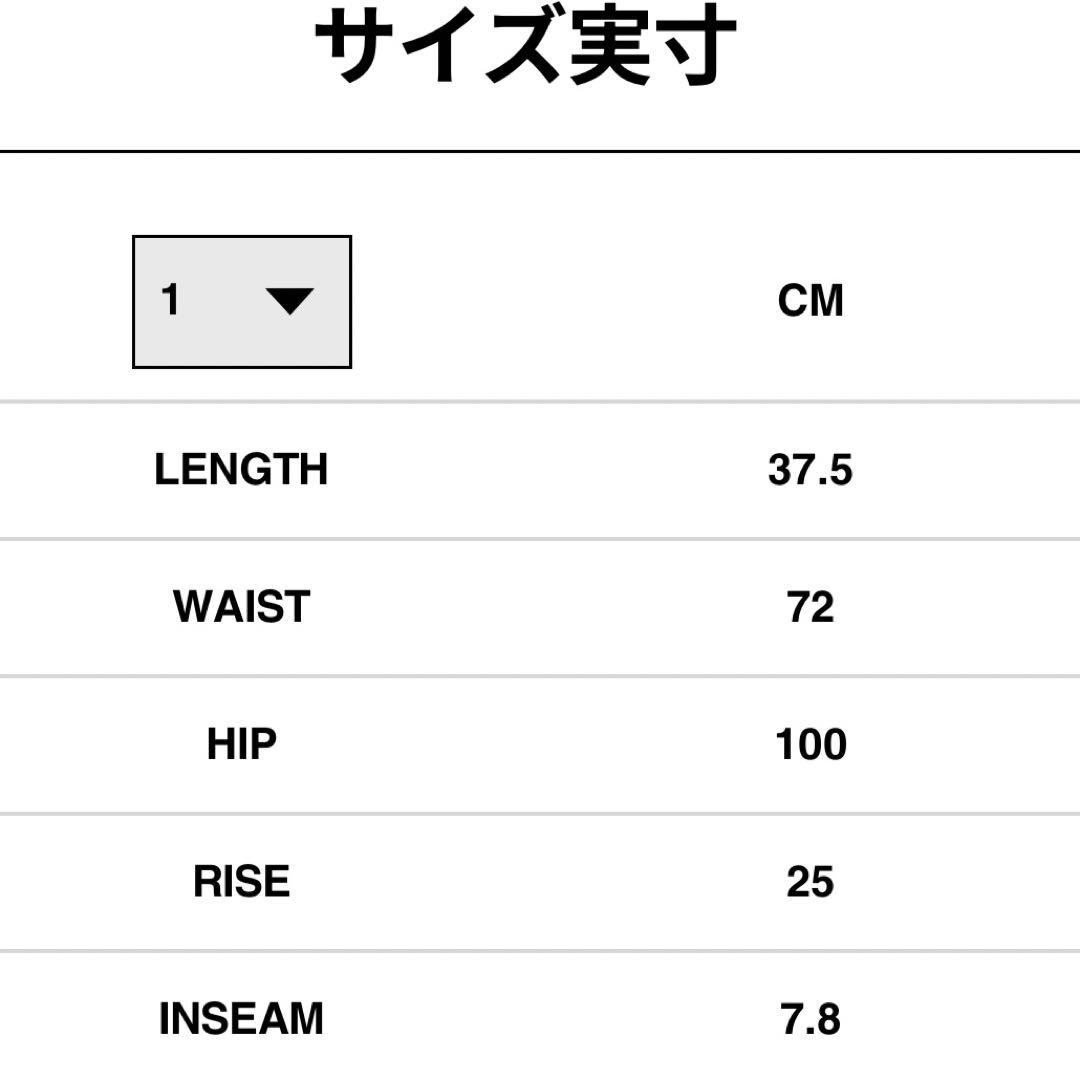
Task: Select the 72 waist value
Action: click(810, 607)
